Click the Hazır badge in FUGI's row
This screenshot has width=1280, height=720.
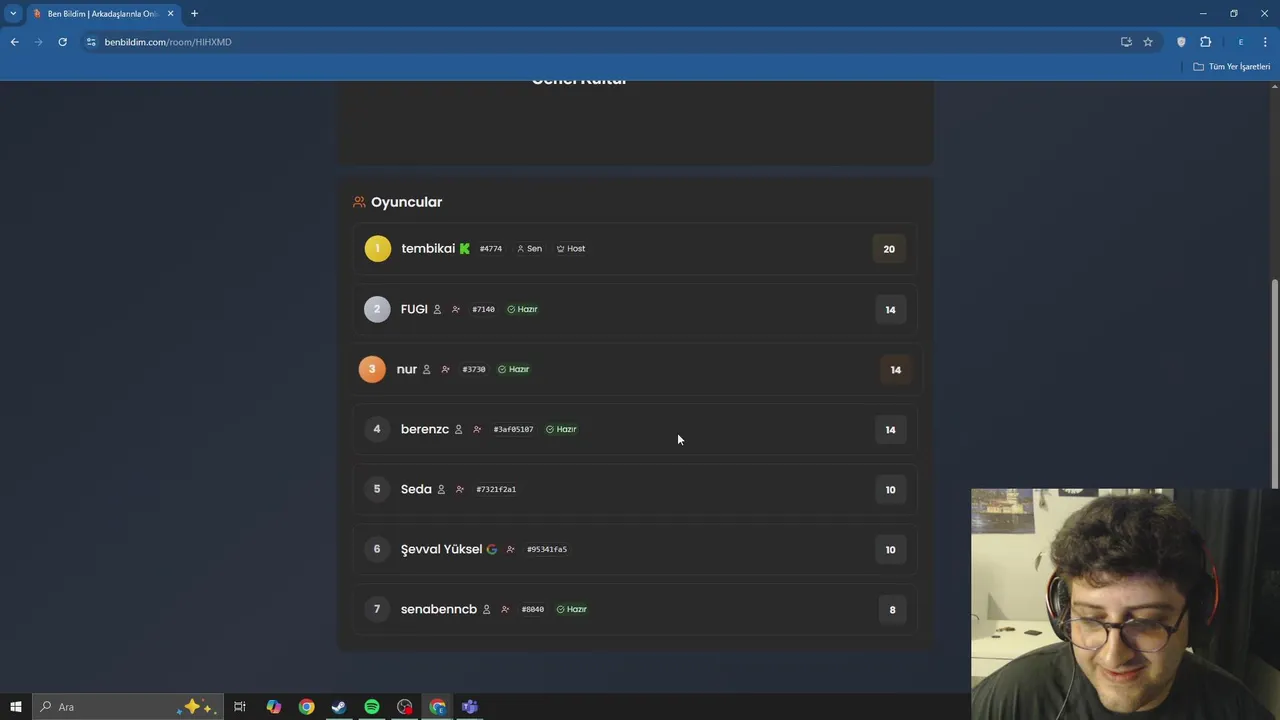point(522,309)
